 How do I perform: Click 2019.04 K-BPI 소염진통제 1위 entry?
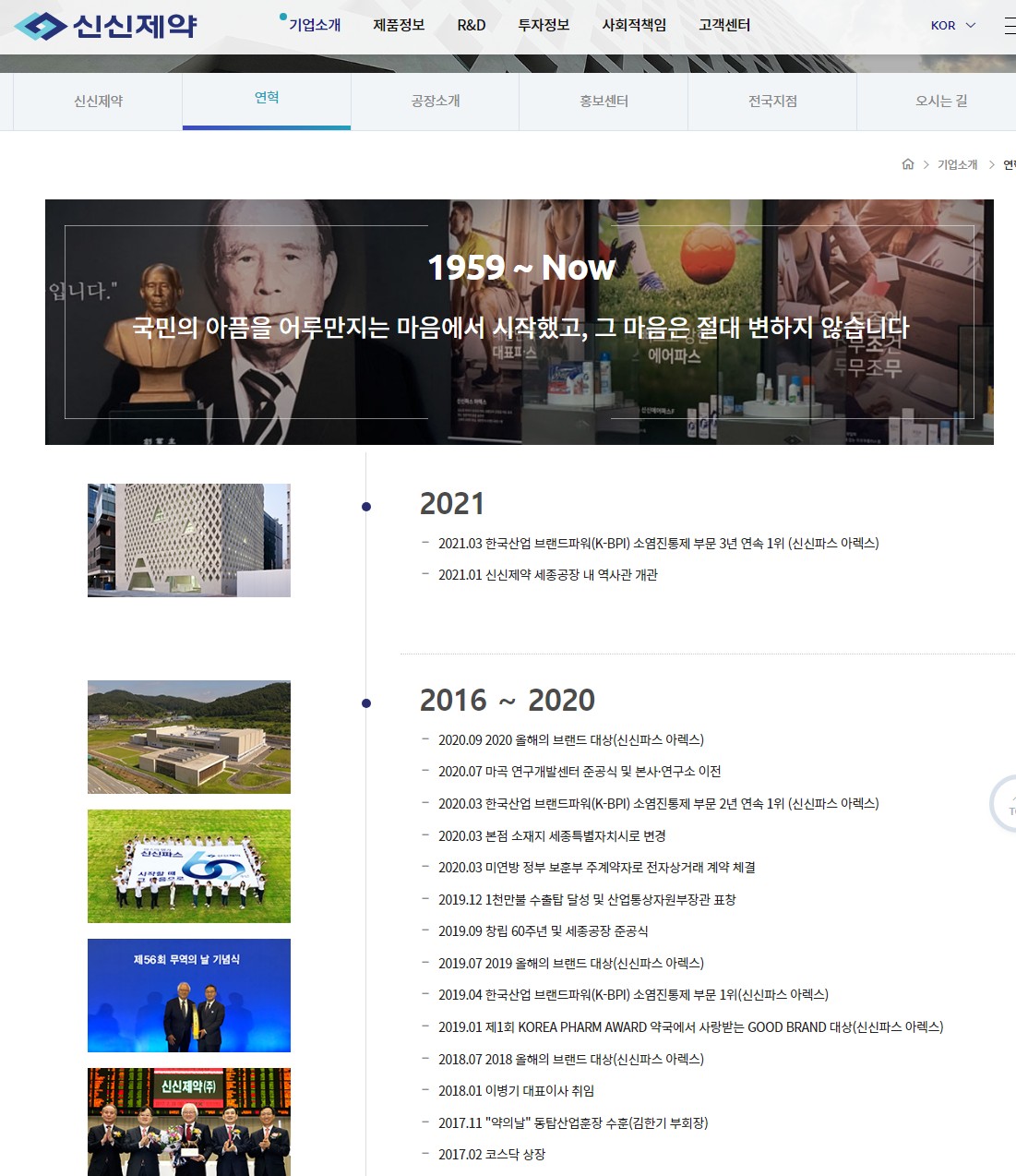[633, 995]
